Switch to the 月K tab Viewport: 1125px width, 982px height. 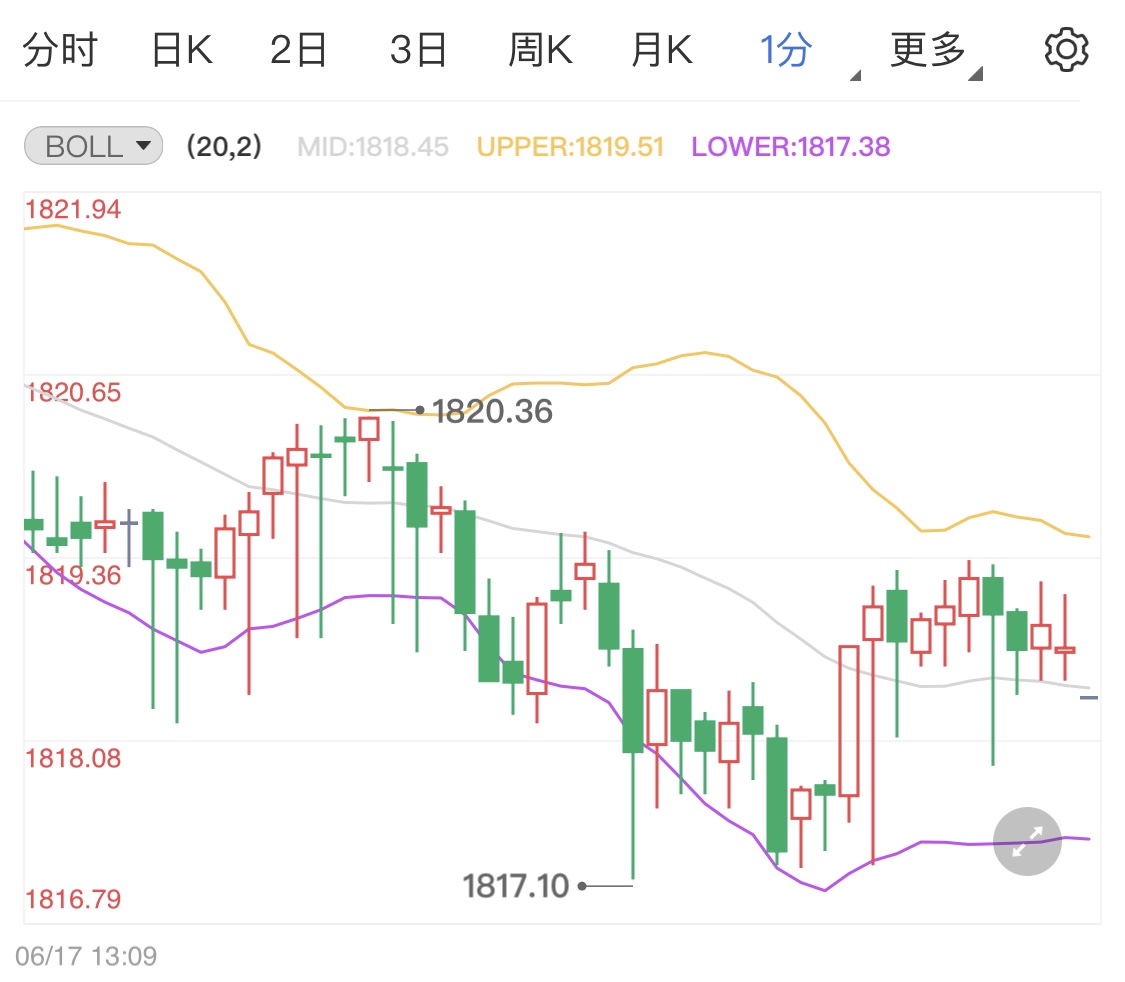[x=662, y=49]
